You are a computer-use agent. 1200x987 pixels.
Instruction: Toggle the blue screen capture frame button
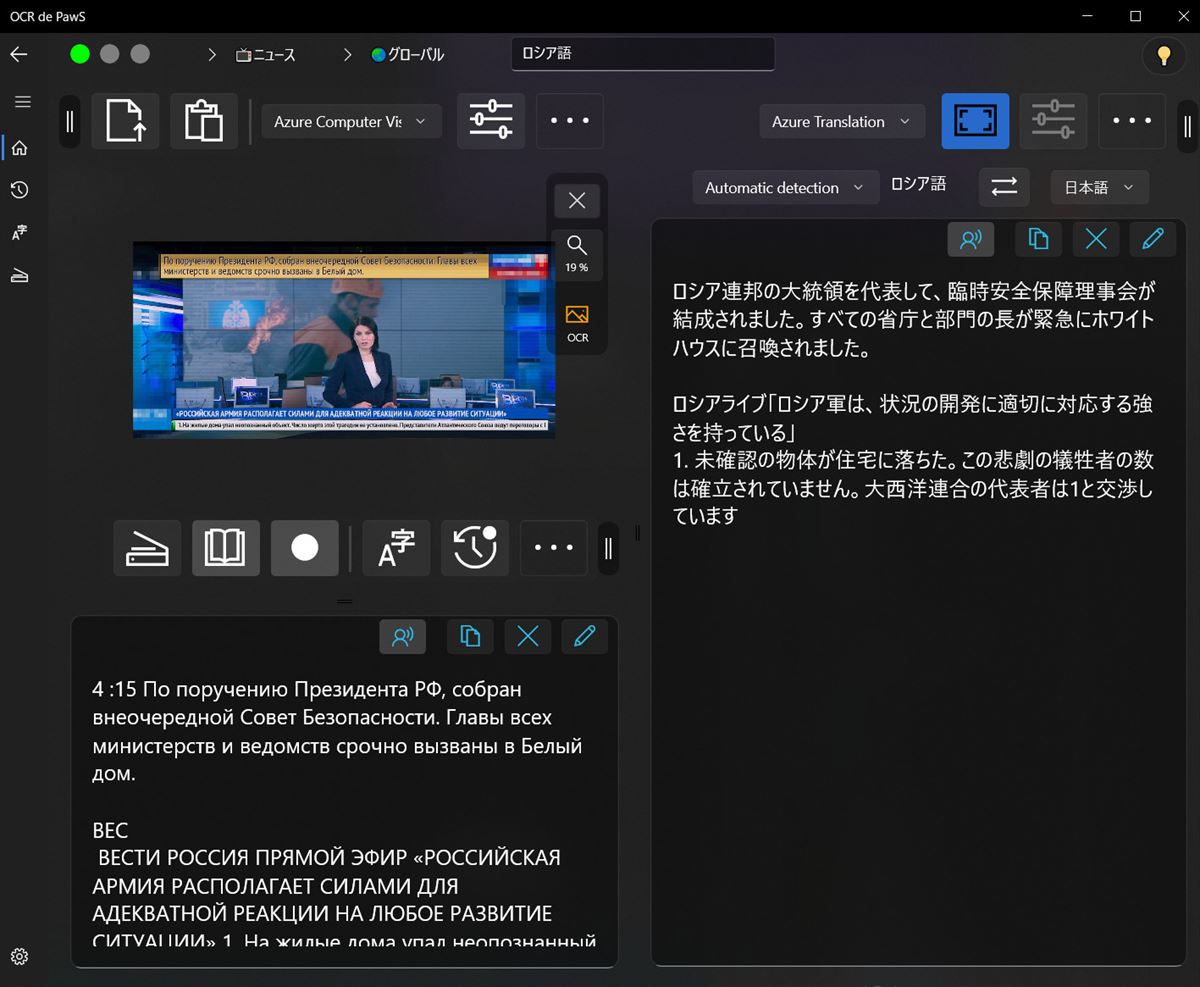[x=975, y=122]
